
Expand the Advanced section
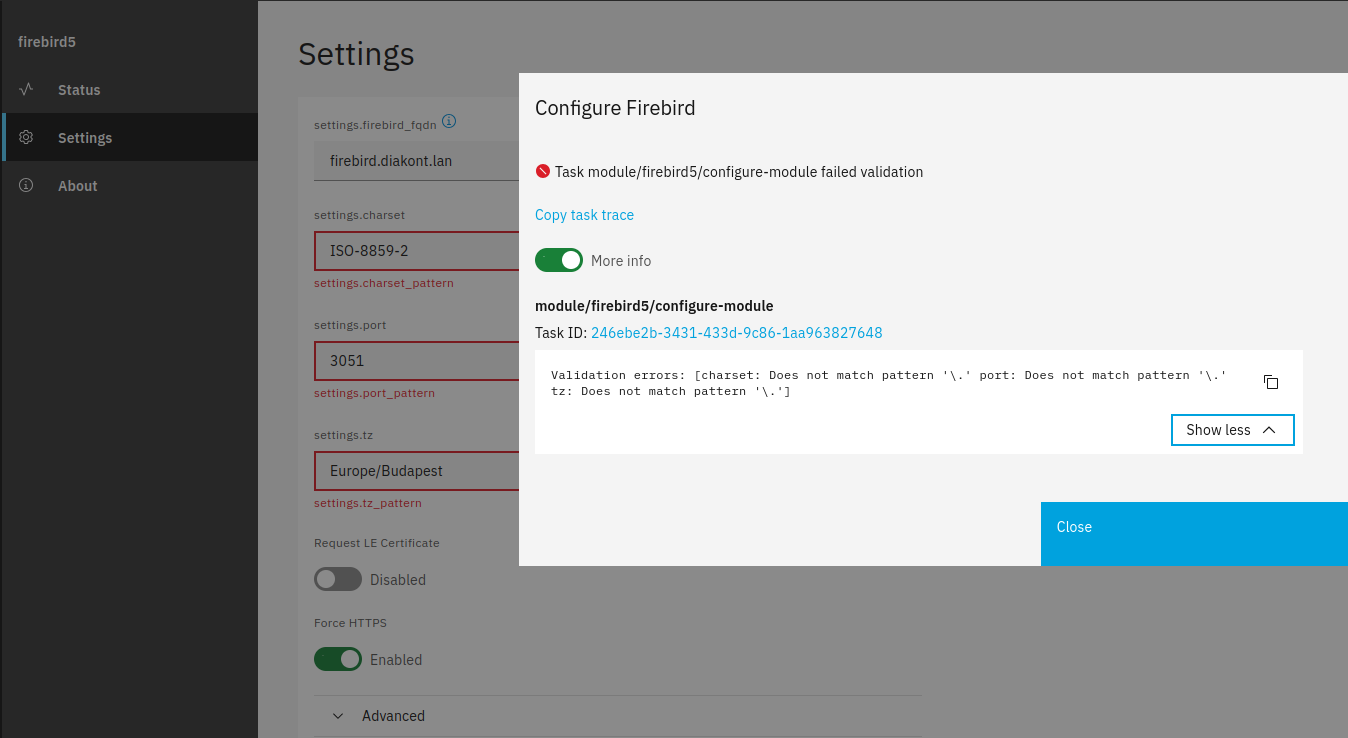(x=392, y=716)
